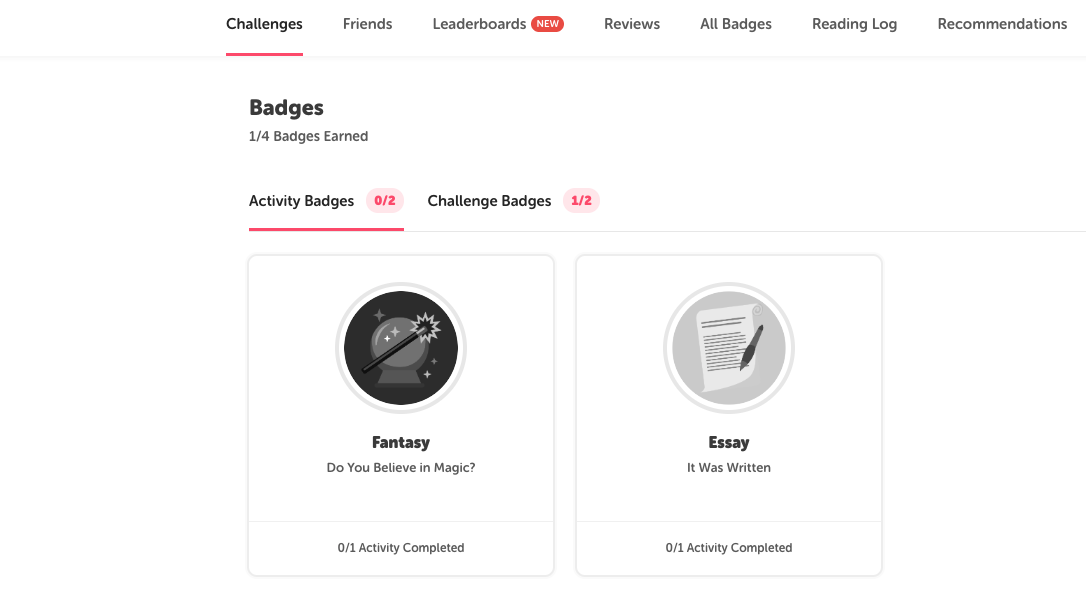Click the 'Do You Believe in Magic?' link
1086x595 pixels.
[400, 467]
